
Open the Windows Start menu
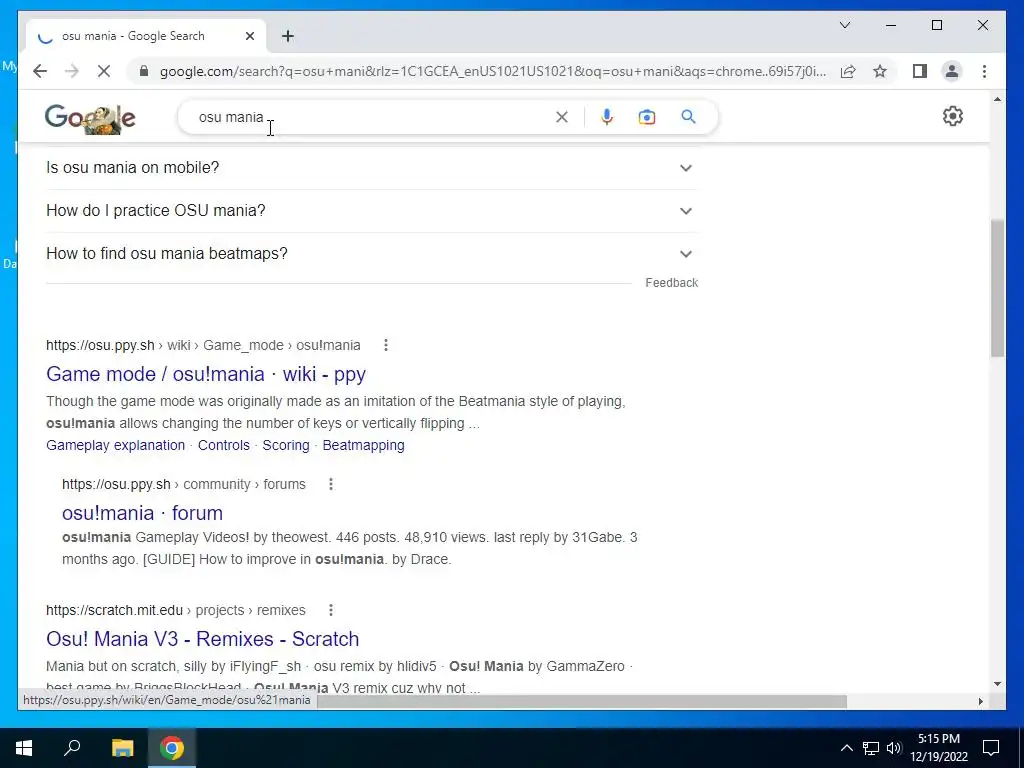[24, 748]
